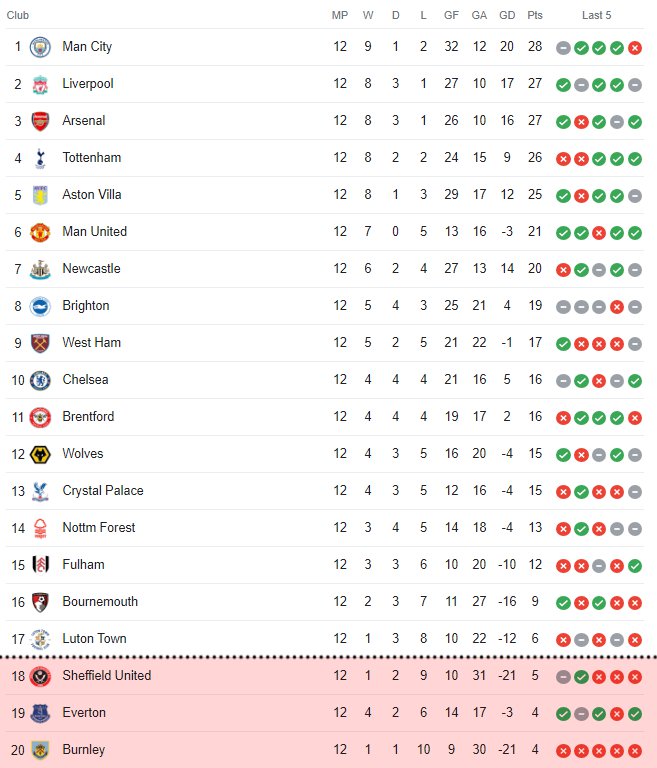This screenshot has width=657, height=768.
Task: Select the GD column header
Action: [x=507, y=15]
